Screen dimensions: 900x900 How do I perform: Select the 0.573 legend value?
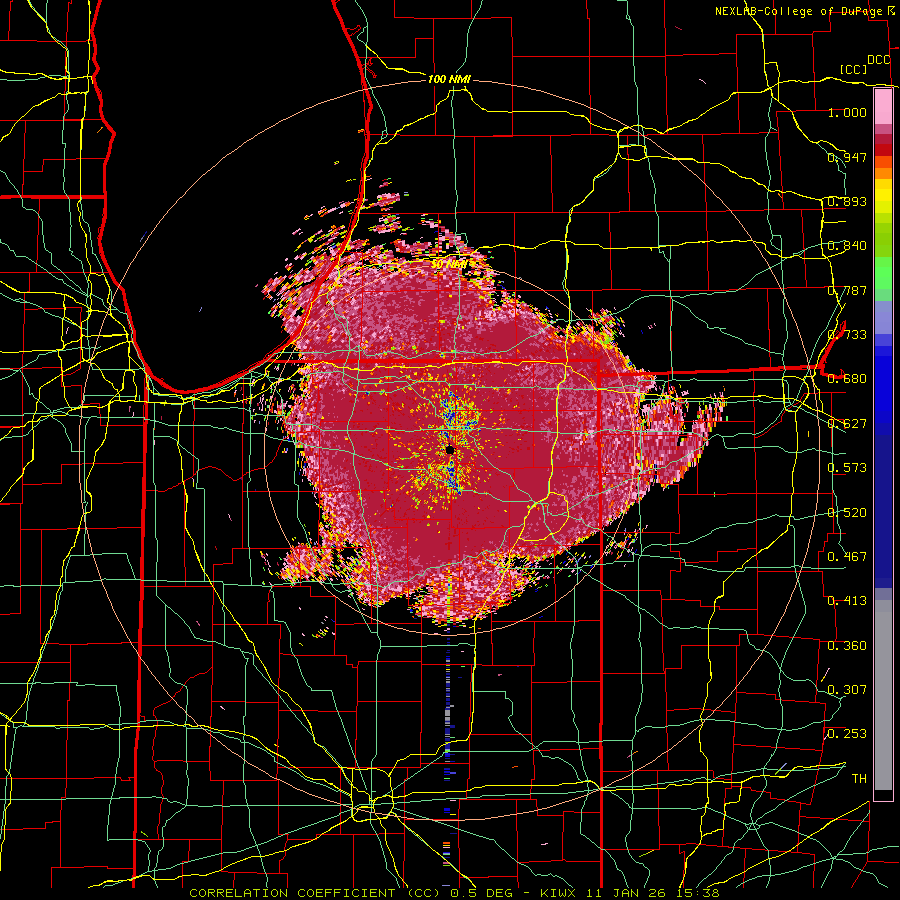(847, 467)
